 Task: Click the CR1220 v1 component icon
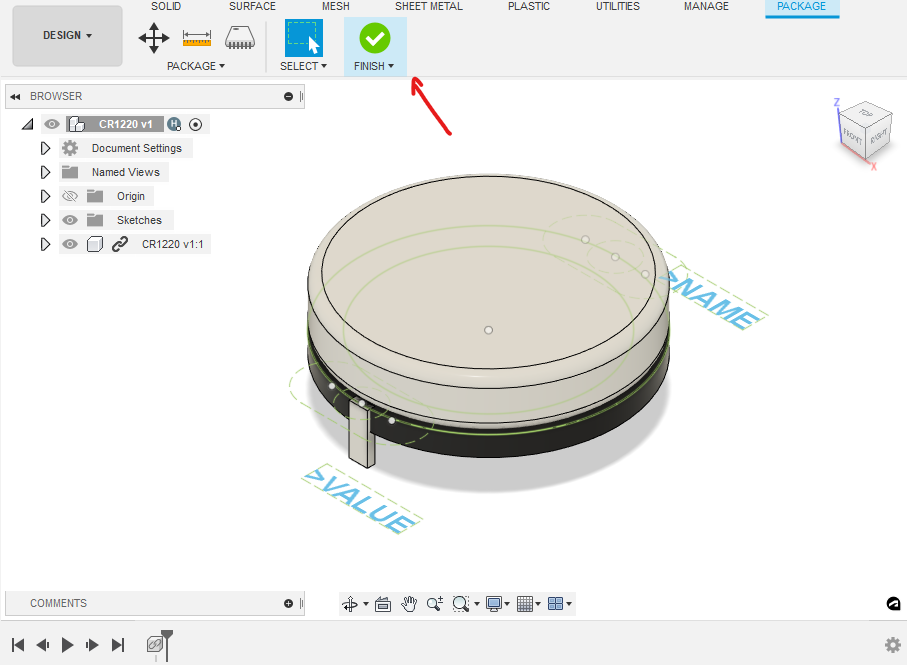[x=76, y=124]
